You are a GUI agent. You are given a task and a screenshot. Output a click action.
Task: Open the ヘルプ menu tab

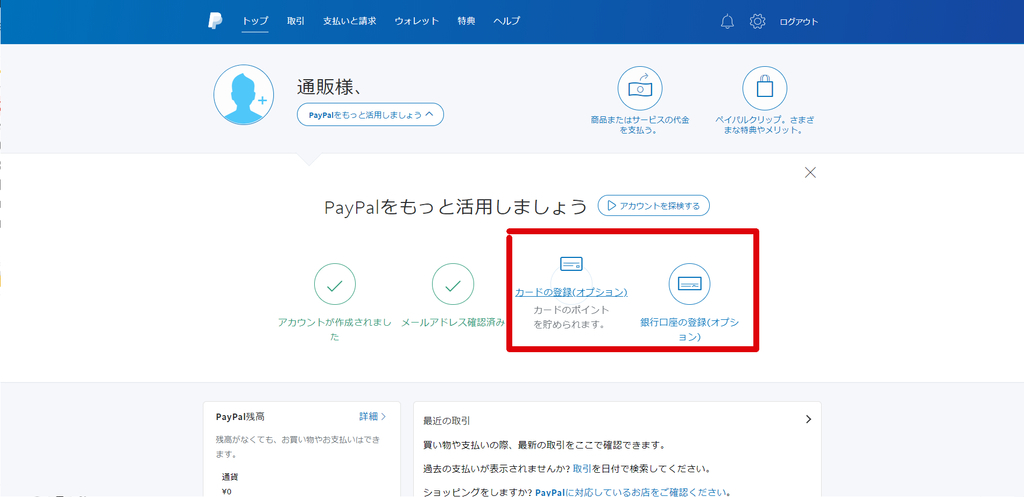[507, 22]
